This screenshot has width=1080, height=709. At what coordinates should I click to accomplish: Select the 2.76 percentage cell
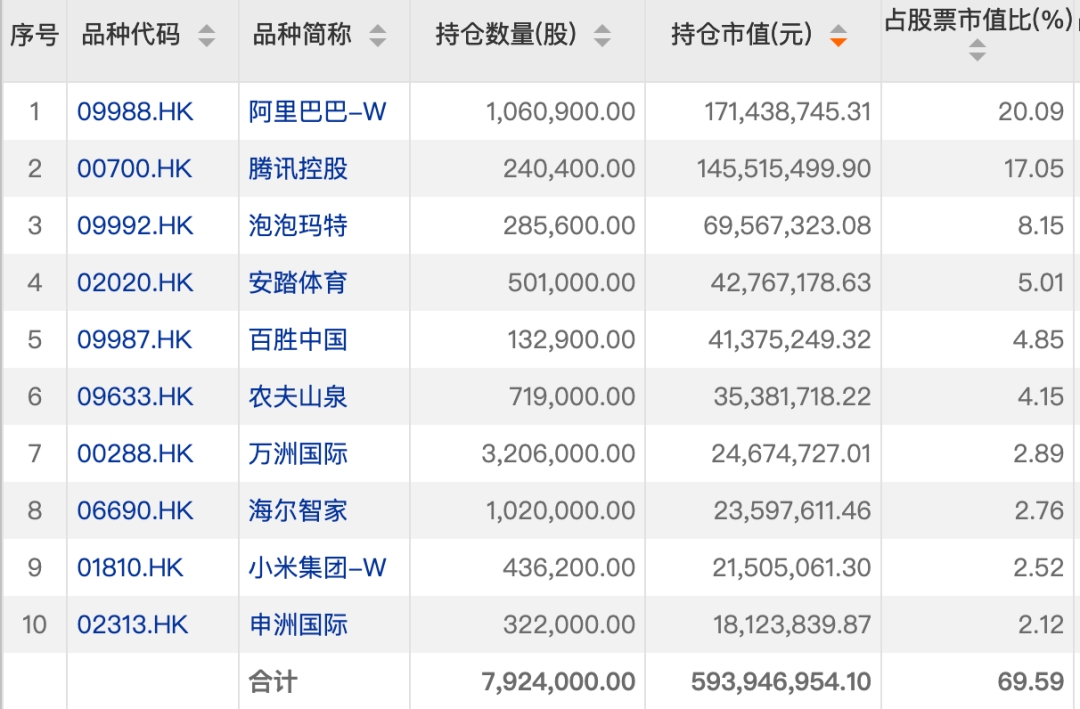click(x=1039, y=511)
